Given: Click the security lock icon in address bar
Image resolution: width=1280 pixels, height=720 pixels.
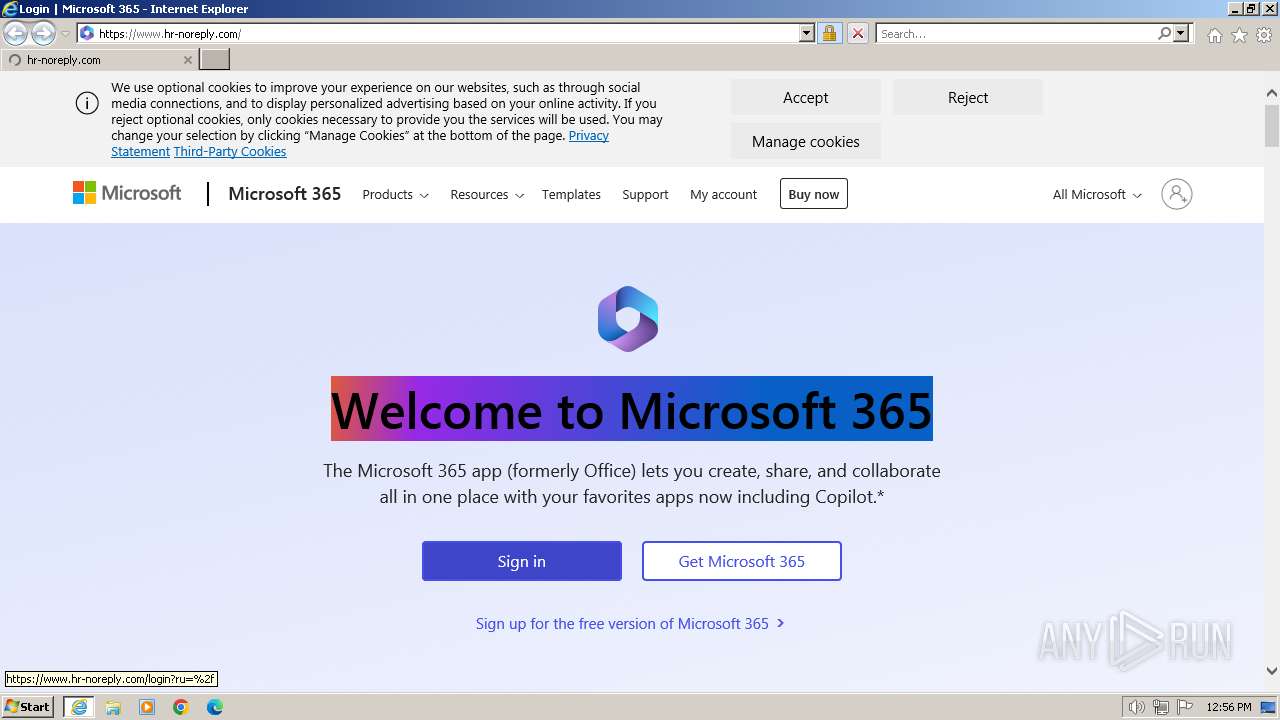Looking at the screenshot, I should tap(829, 33).
